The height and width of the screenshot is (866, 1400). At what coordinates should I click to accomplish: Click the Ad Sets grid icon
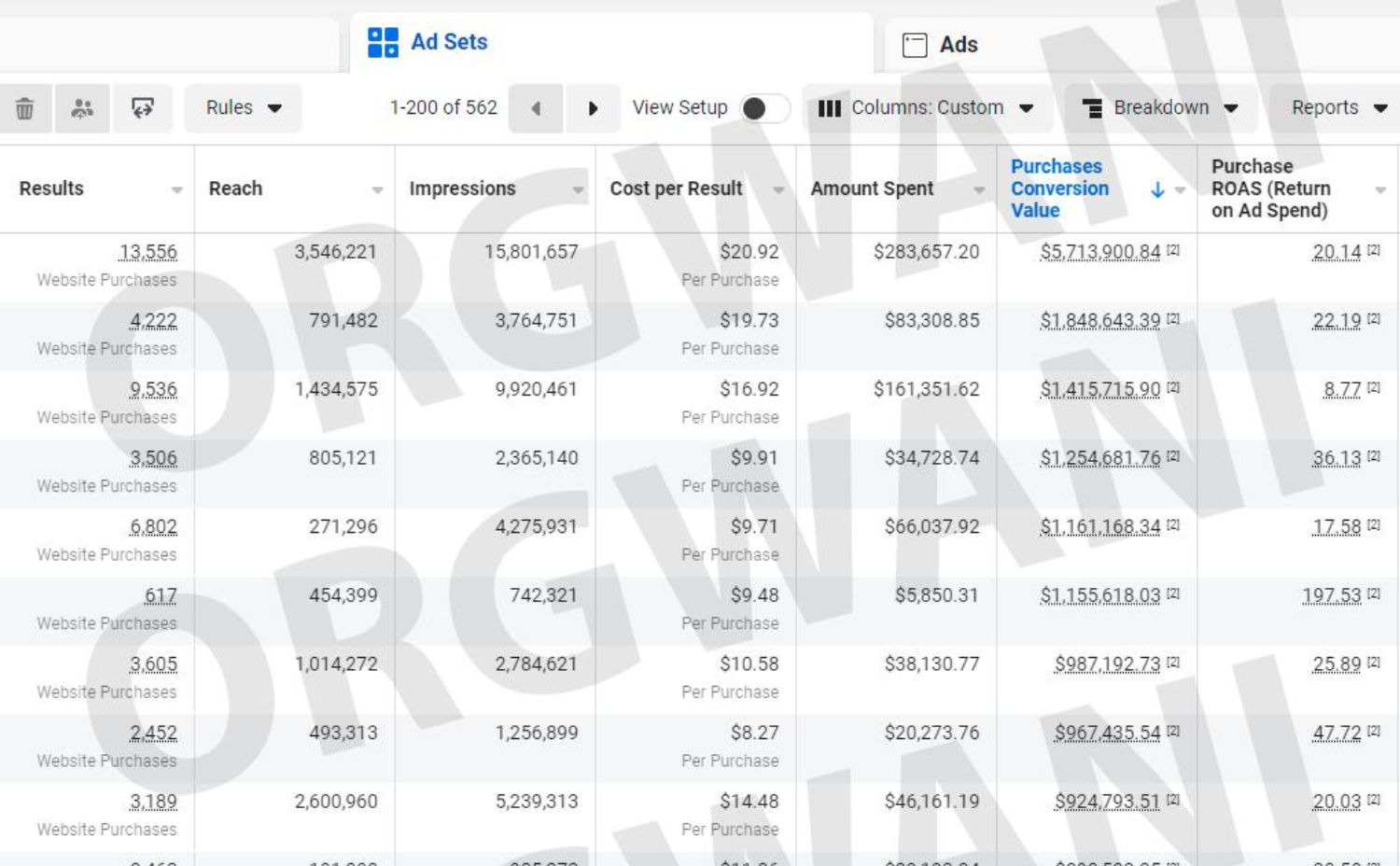tap(383, 42)
